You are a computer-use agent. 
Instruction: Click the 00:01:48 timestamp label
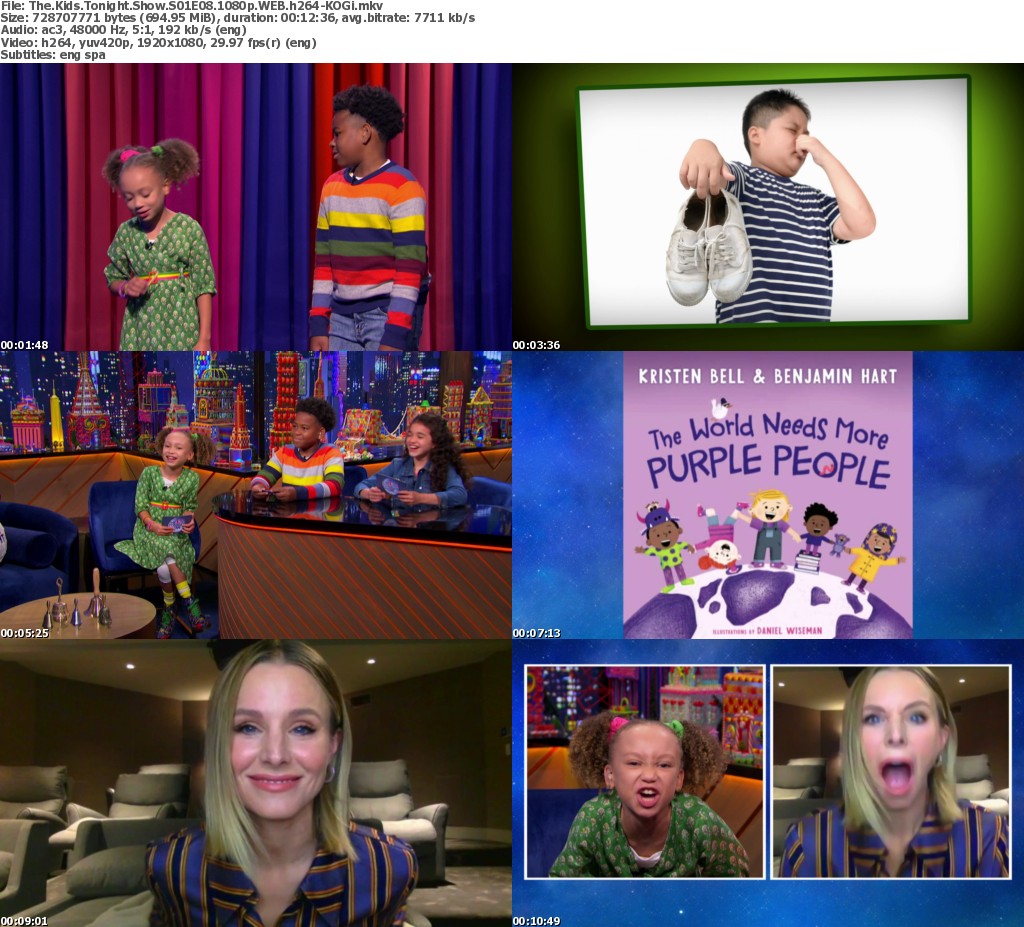click(x=25, y=345)
